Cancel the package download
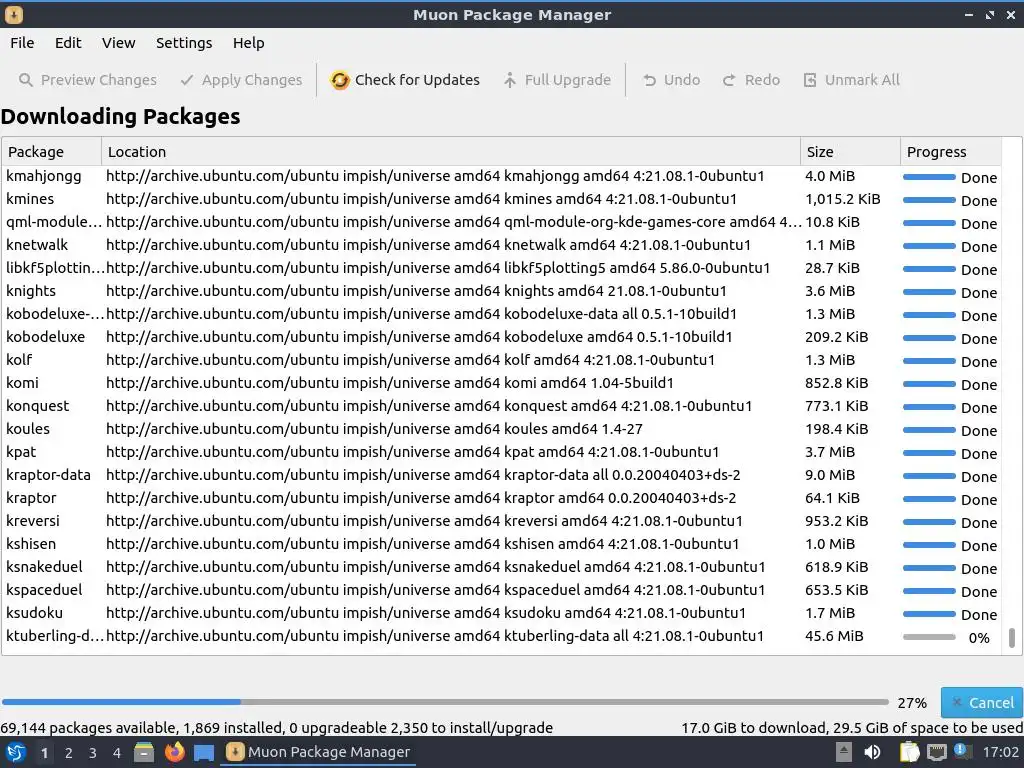 coord(982,703)
